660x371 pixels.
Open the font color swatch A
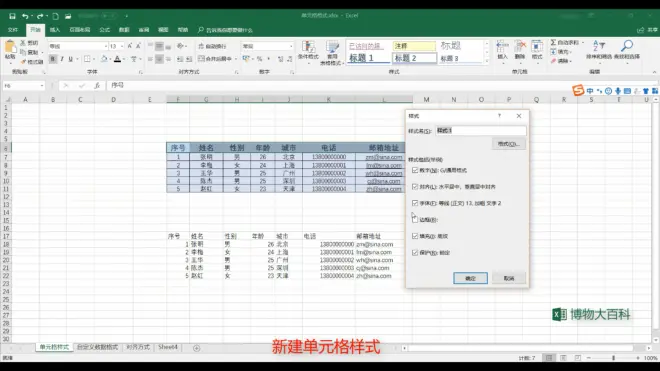(x=117, y=59)
